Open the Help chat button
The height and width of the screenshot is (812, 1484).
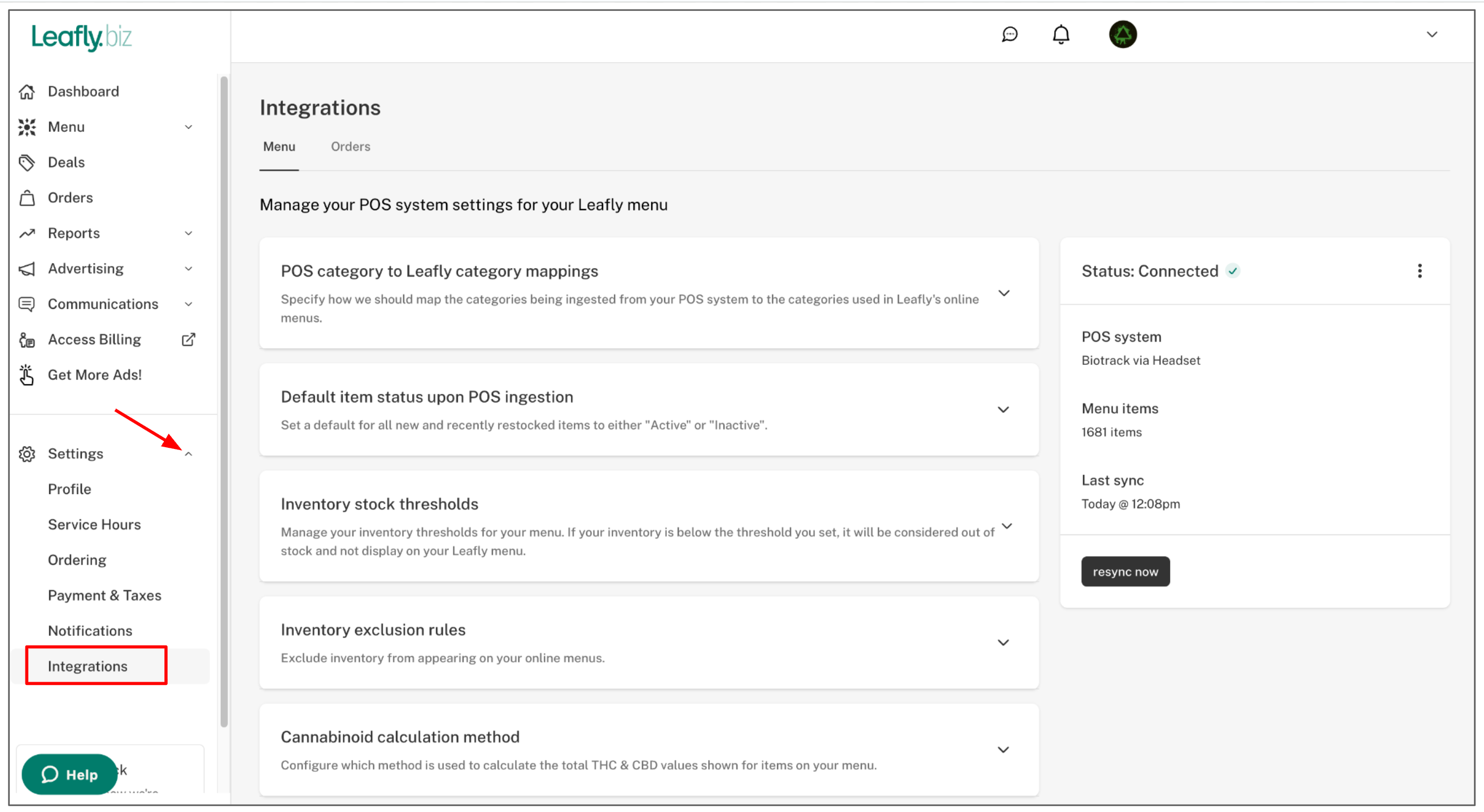coord(69,775)
